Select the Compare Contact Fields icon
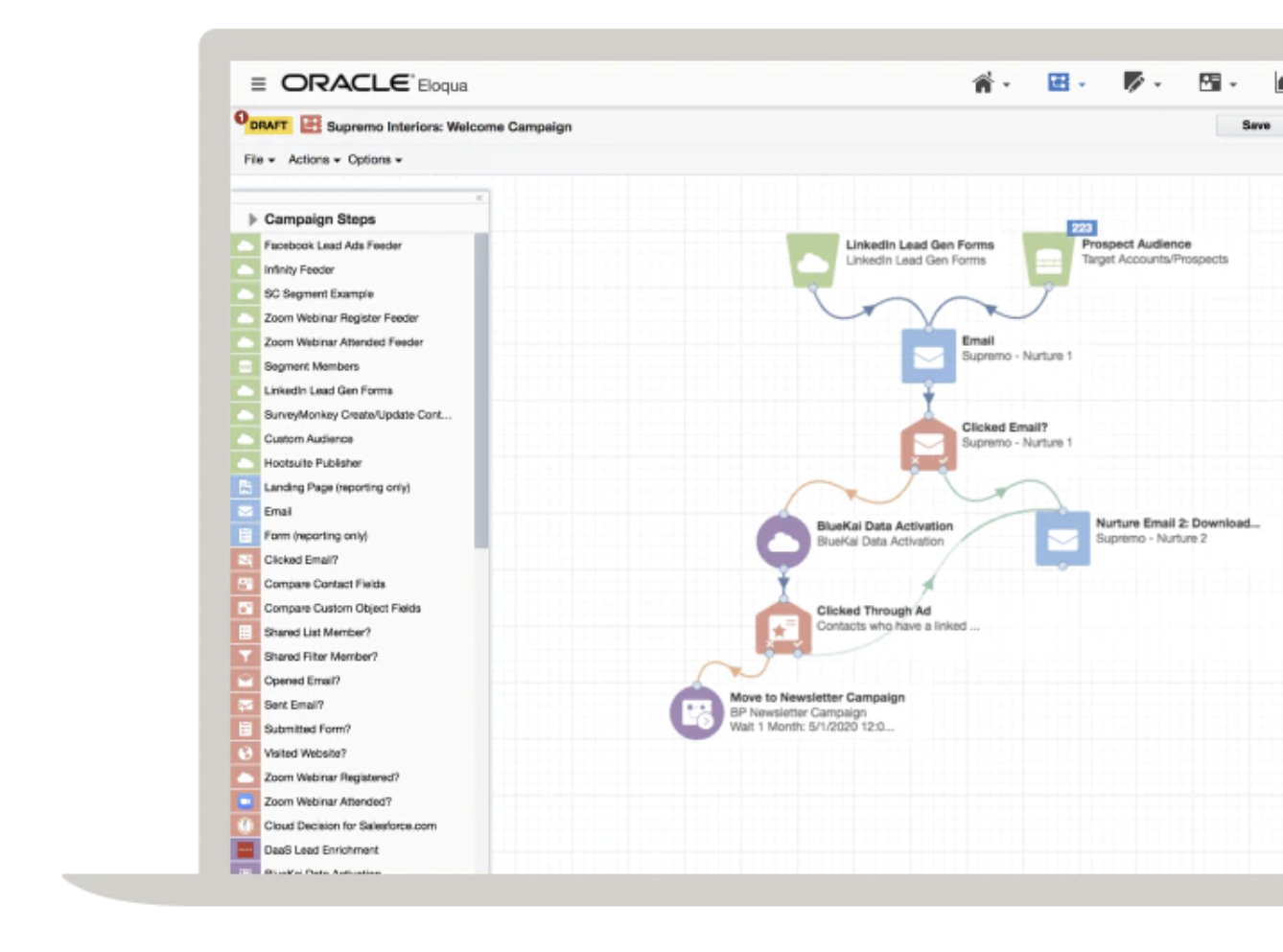This screenshot has height=952, width=1283. [245, 583]
